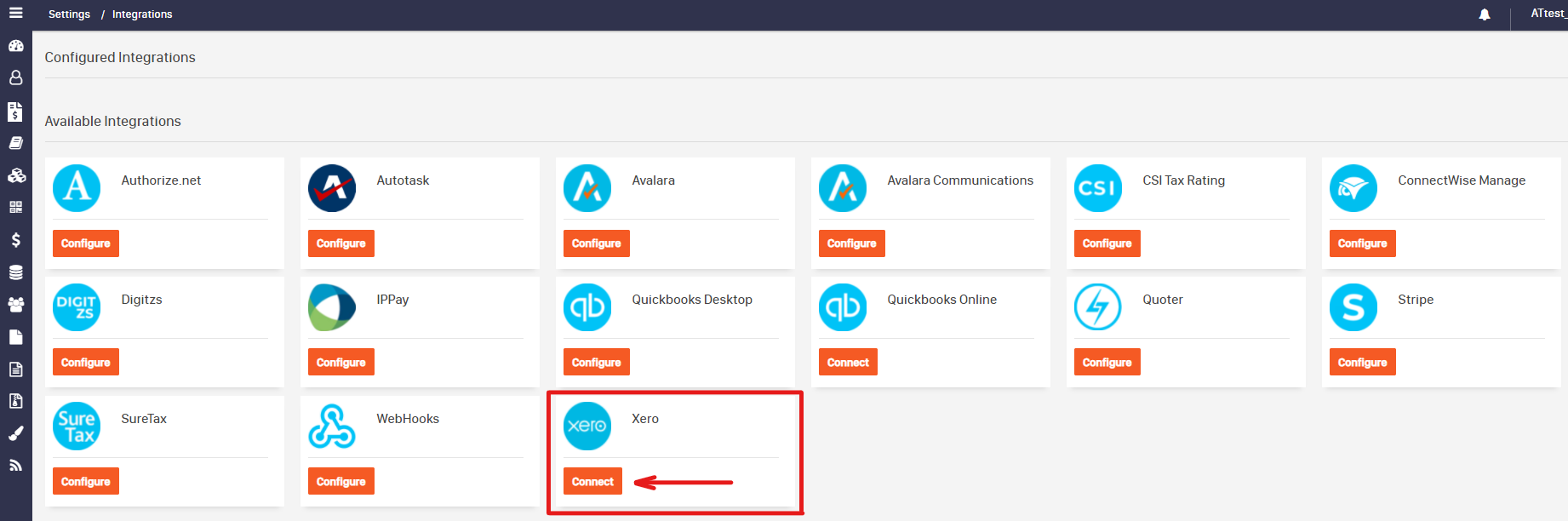This screenshot has width=1568, height=521.
Task: Configure the Avalara integration
Action: click(x=597, y=243)
